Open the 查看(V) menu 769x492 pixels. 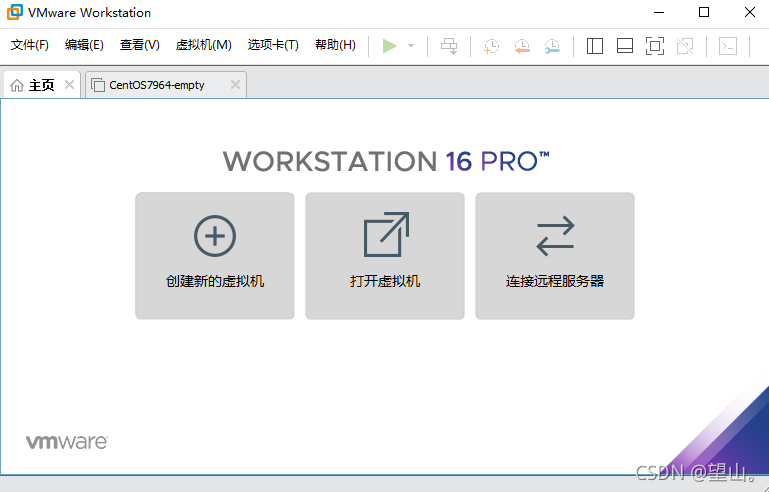coord(140,45)
